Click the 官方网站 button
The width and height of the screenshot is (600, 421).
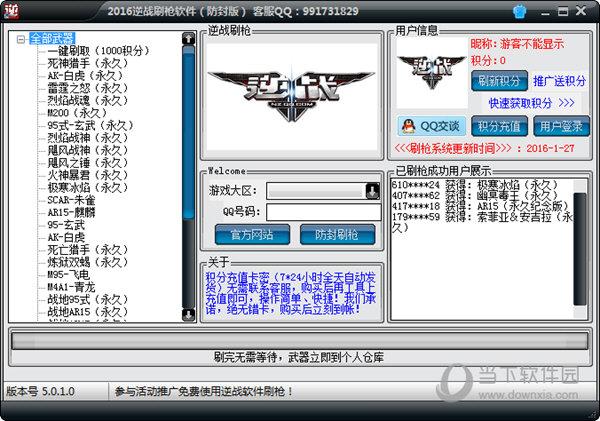tap(252, 234)
